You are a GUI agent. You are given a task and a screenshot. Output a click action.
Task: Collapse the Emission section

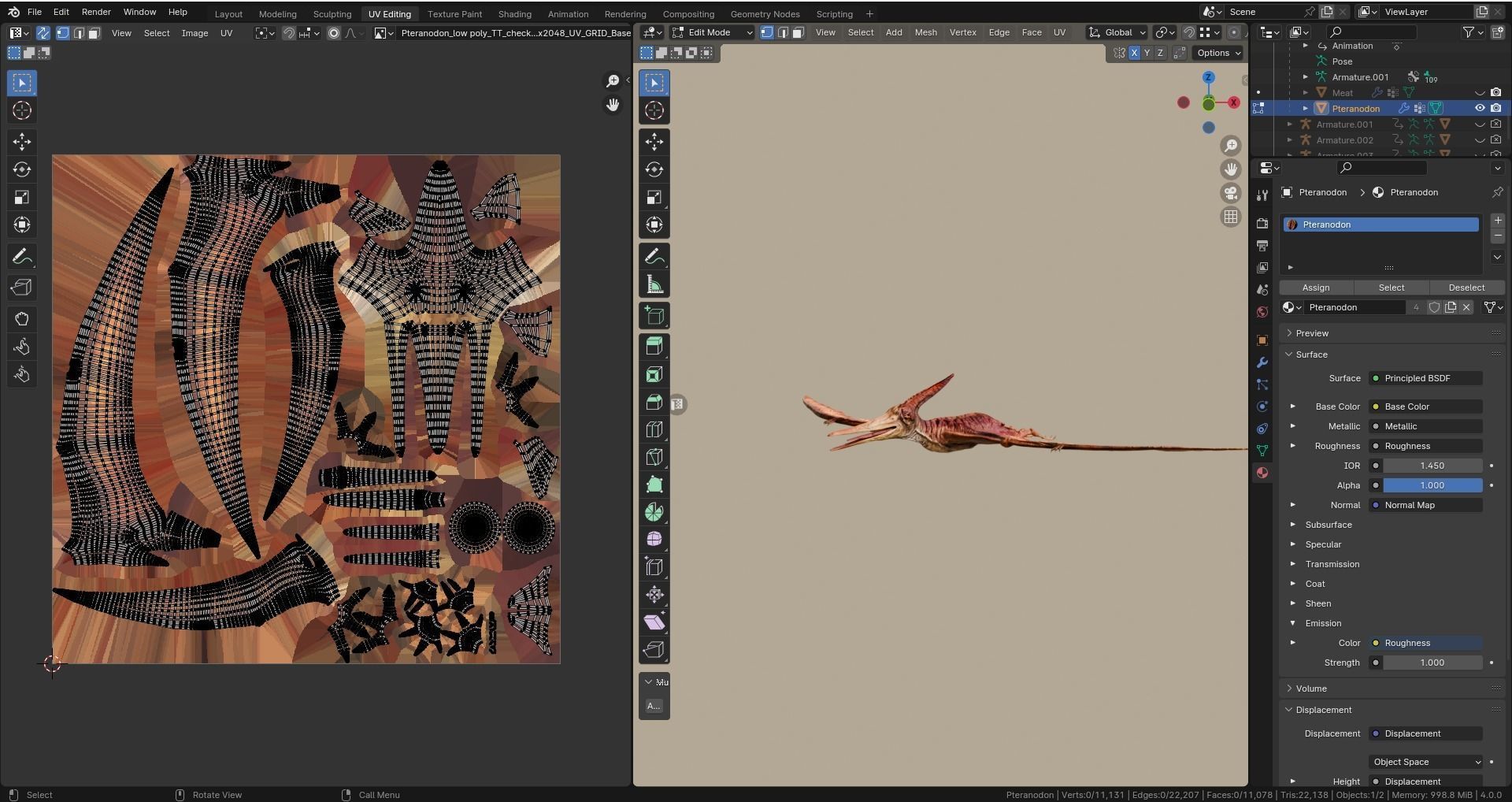(1292, 623)
